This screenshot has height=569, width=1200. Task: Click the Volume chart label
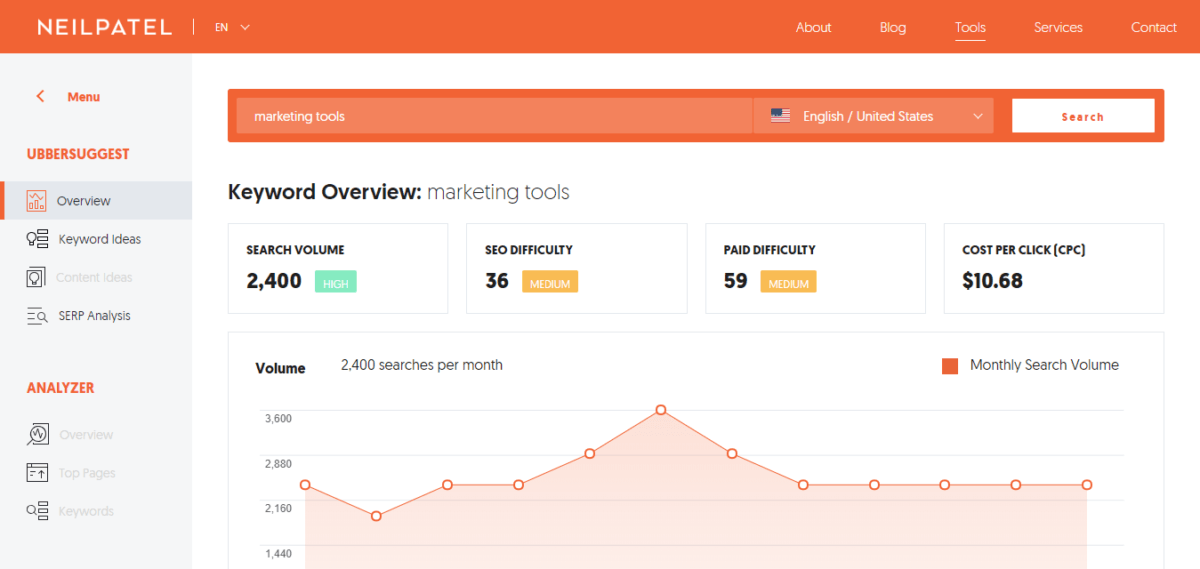pyautogui.click(x=280, y=368)
